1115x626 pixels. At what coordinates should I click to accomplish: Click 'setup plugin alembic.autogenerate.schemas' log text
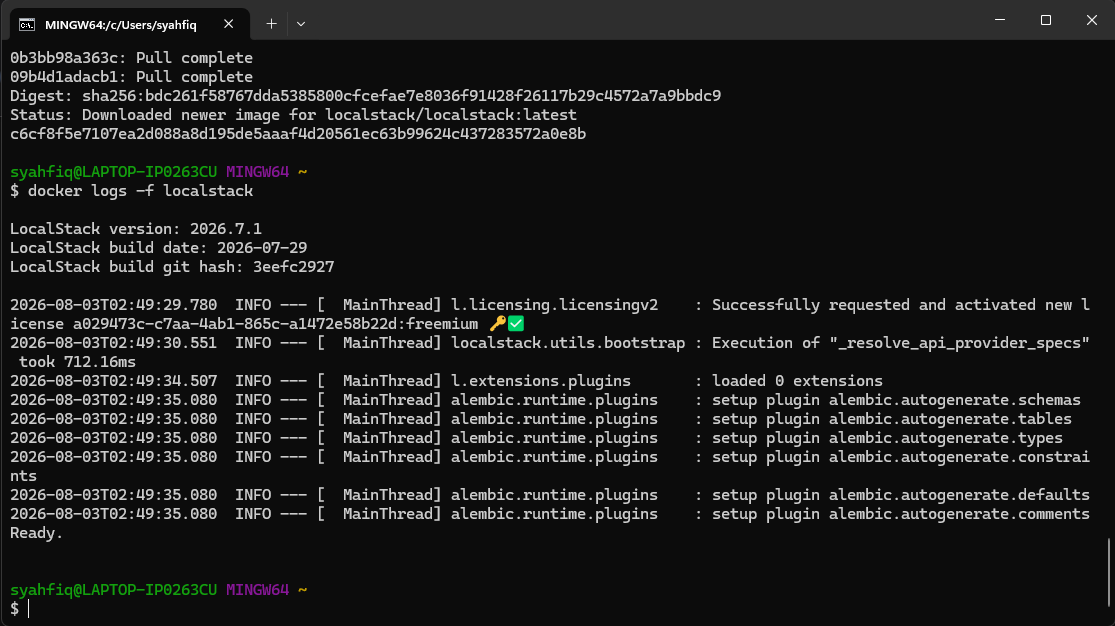point(896,400)
